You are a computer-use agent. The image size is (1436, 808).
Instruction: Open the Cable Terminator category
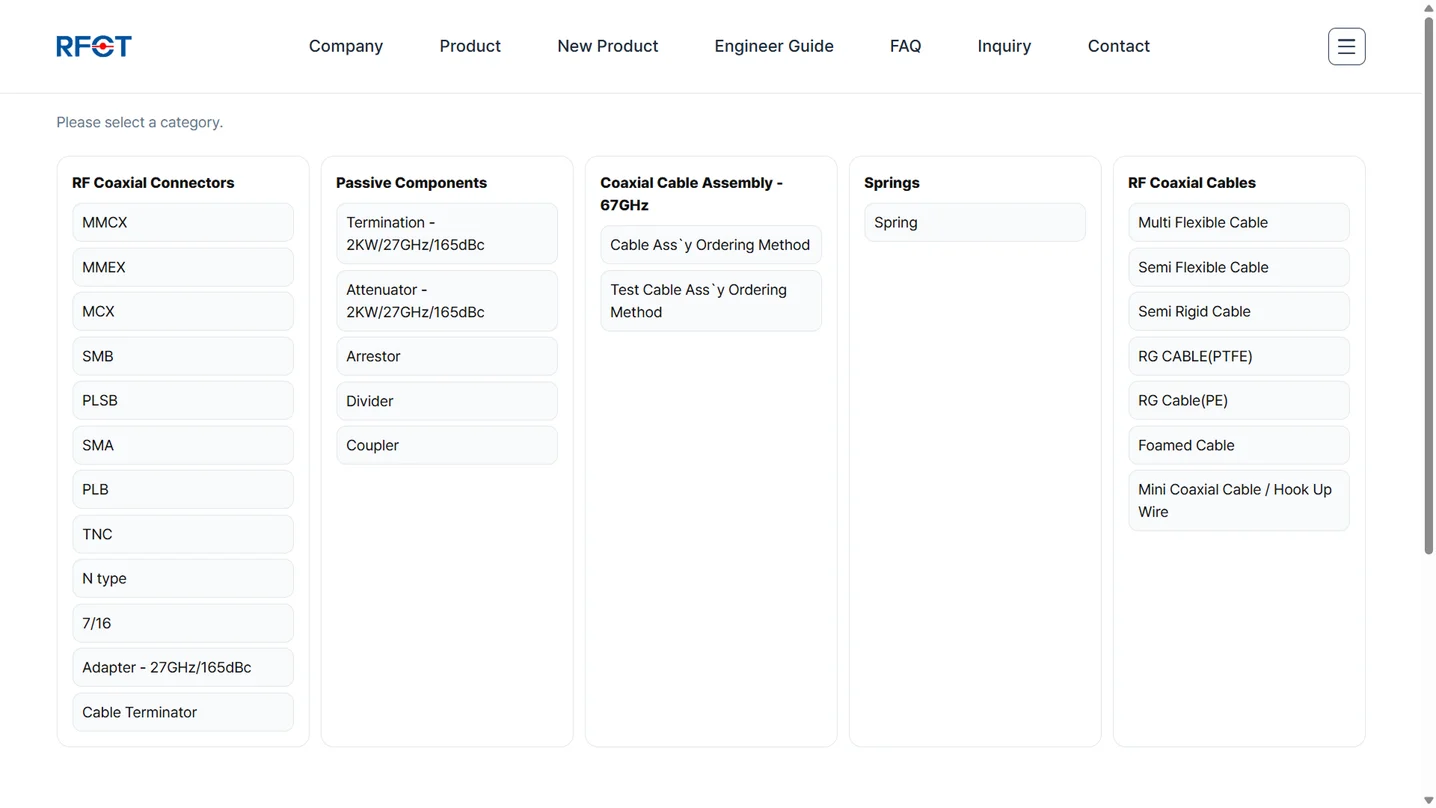tap(182, 712)
